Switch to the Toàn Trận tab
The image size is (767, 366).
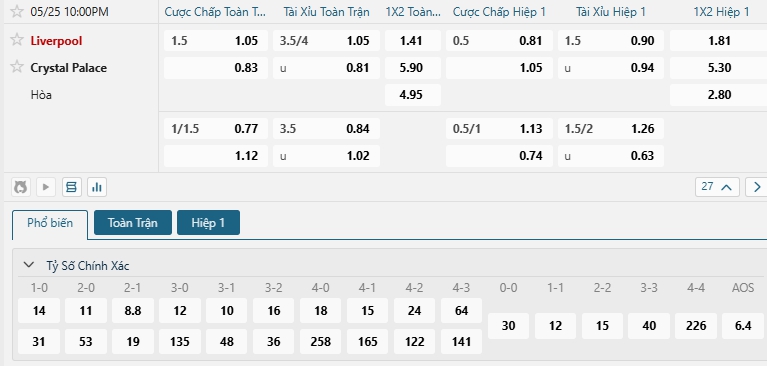pyautogui.click(x=133, y=223)
